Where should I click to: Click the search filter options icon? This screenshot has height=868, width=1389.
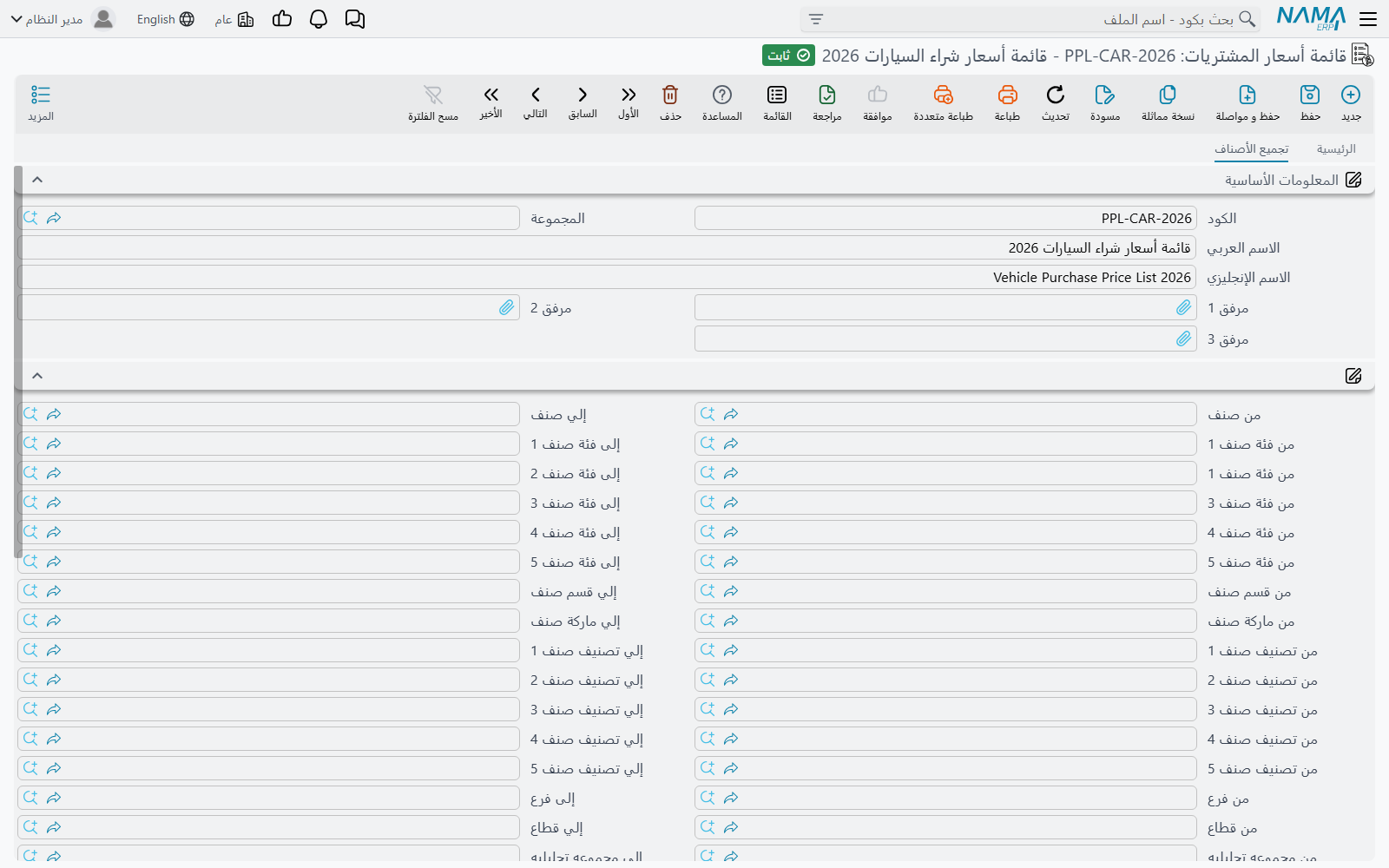[x=815, y=19]
